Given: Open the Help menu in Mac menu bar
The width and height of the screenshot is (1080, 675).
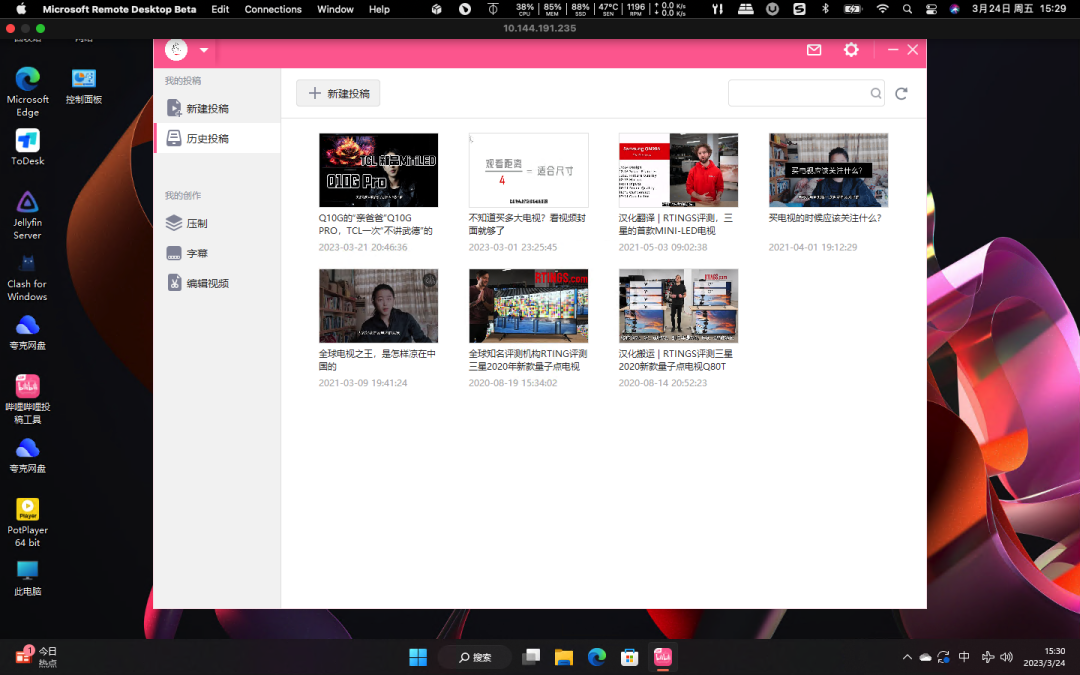Looking at the screenshot, I should (379, 9).
